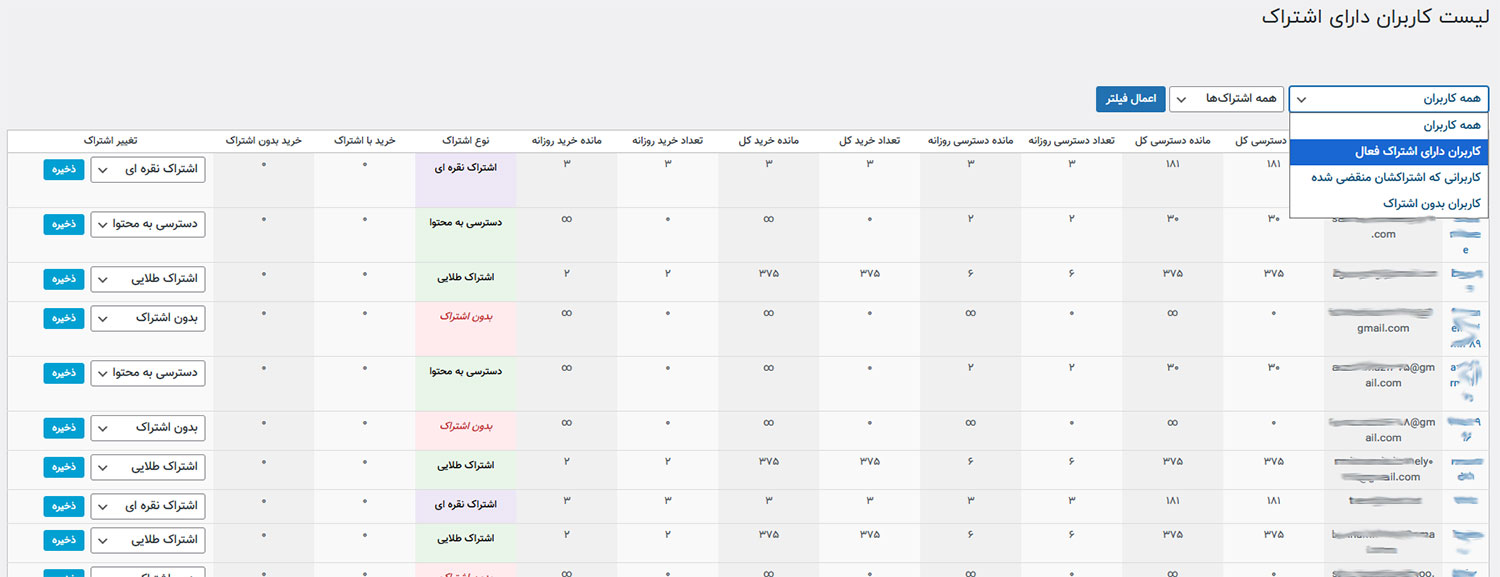The height and width of the screenshot is (577, 1500).
Task: Expand second row's 'دسترسی به محتوا' change dropdown
Action: (x=147, y=225)
